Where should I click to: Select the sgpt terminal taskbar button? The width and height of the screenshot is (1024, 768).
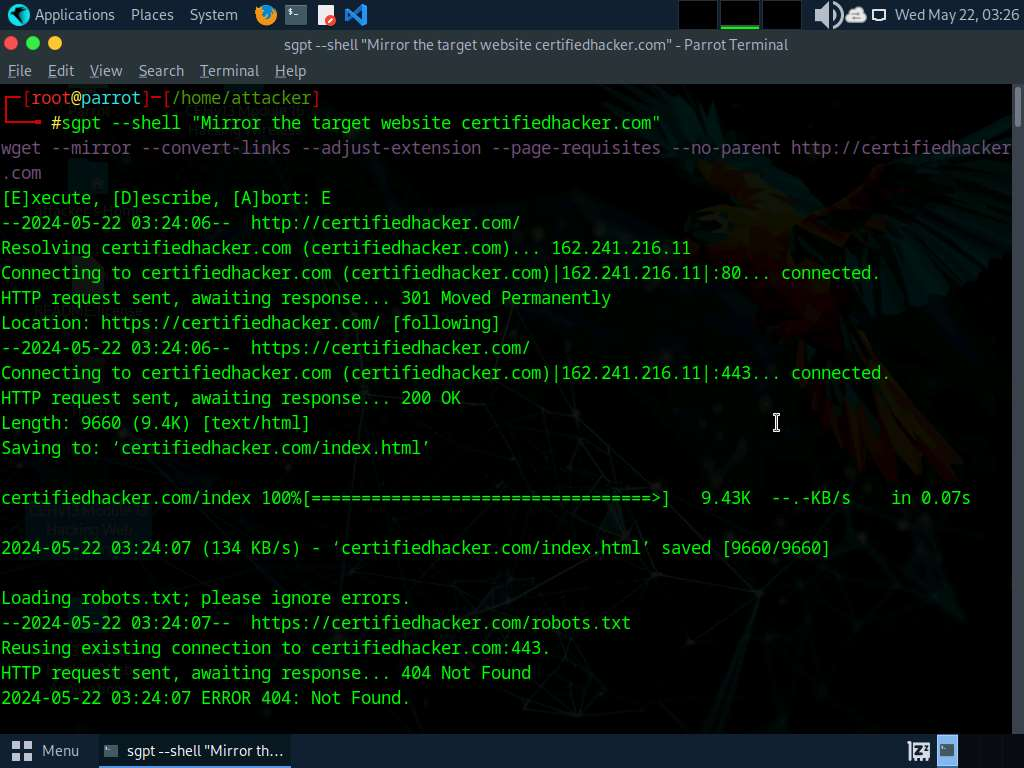click(195, 750)
